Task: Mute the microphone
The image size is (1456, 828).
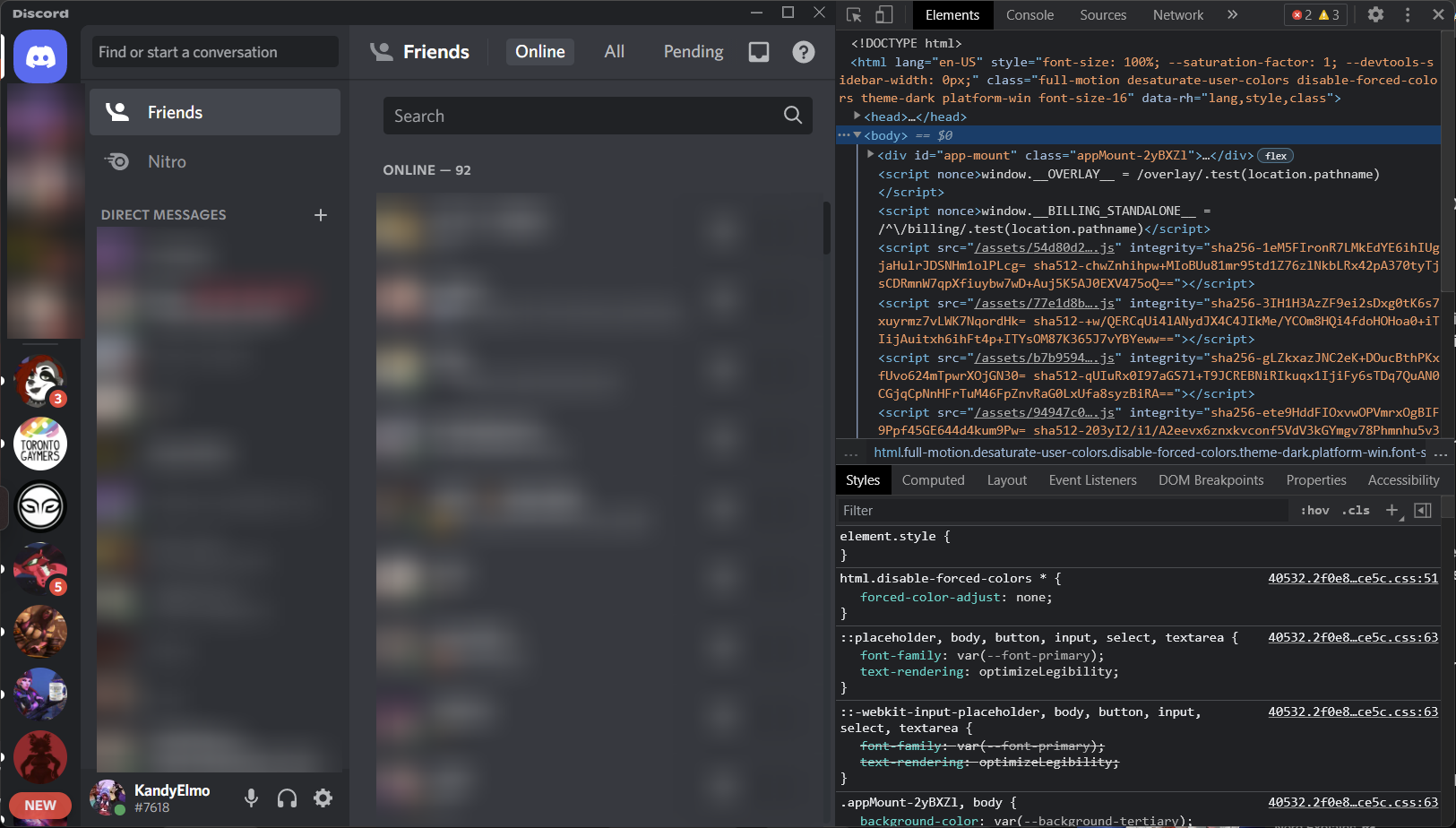Action: [251, 798]
